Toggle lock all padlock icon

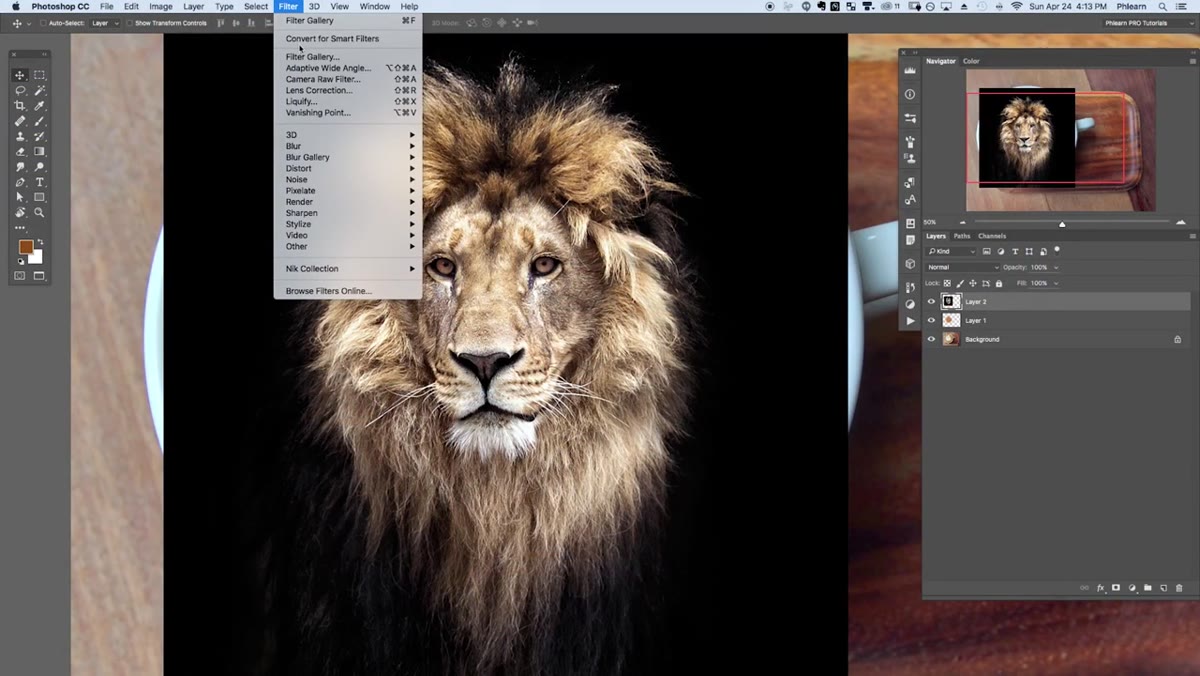[999, 283]
